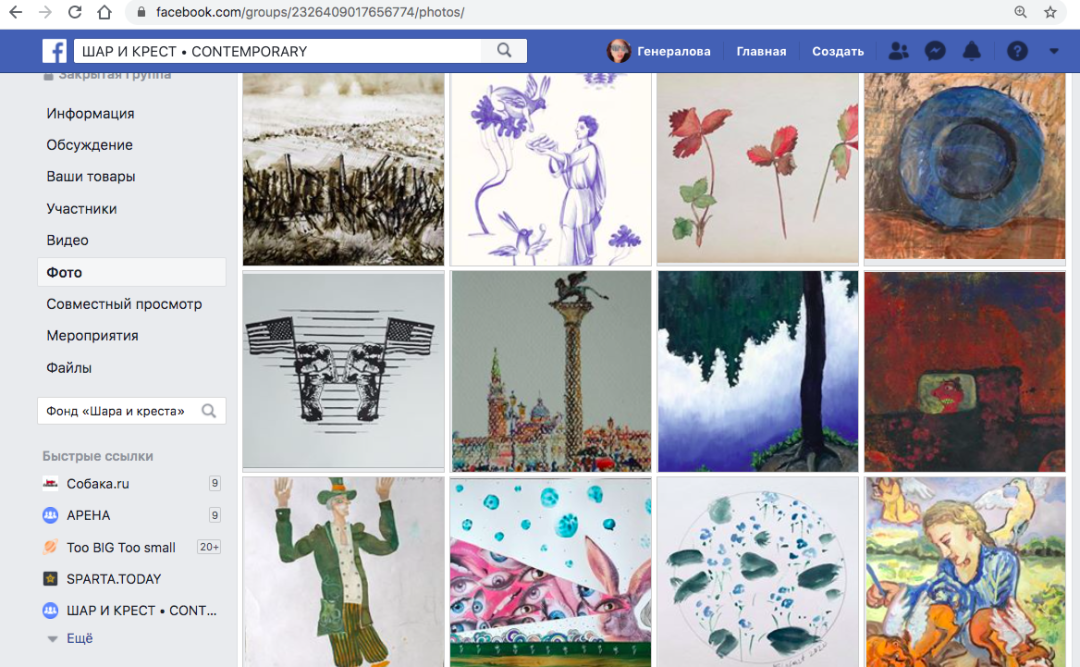This screenshot has height=667, width=1080.
Task: Open the help question mark icon
Action: coord(1017,51)
